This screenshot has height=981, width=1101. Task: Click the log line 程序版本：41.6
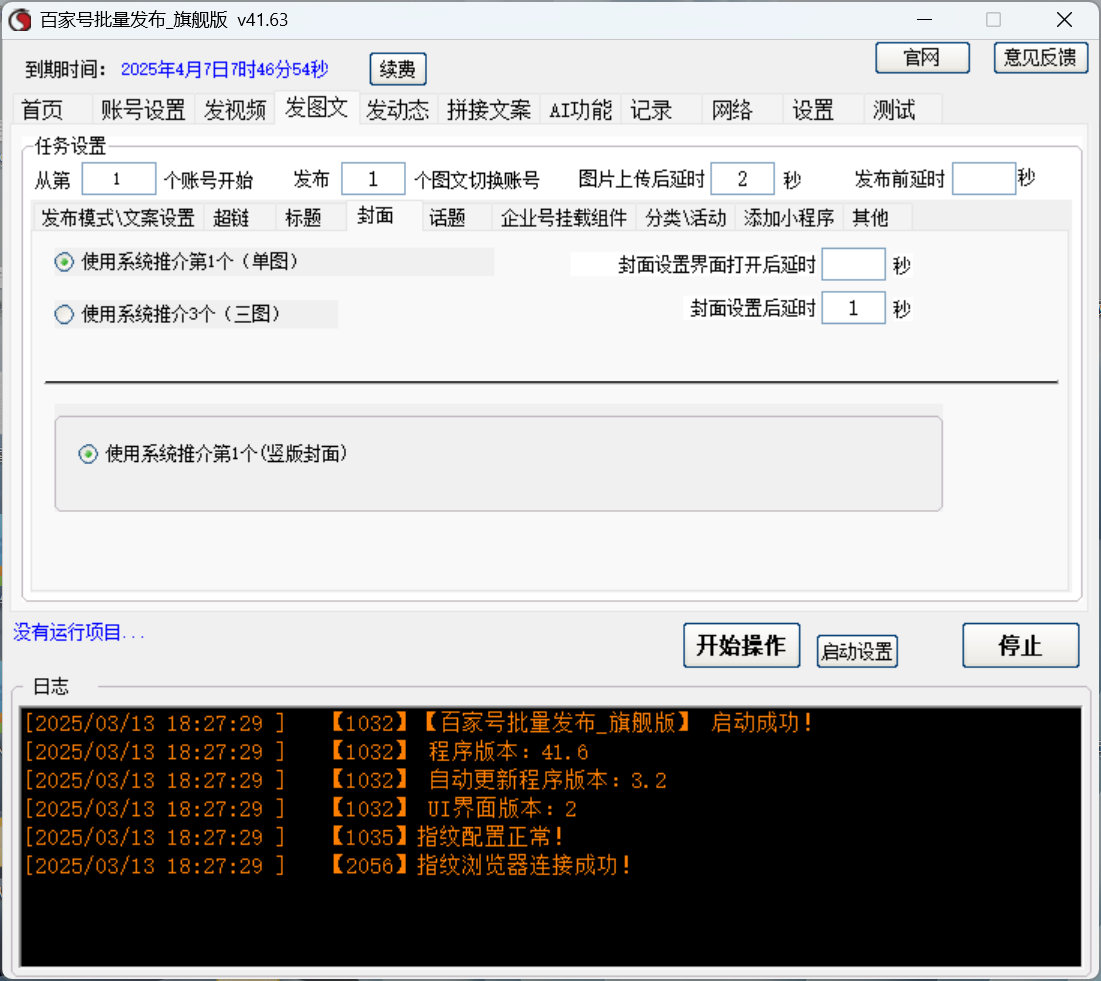click(307, 752)
